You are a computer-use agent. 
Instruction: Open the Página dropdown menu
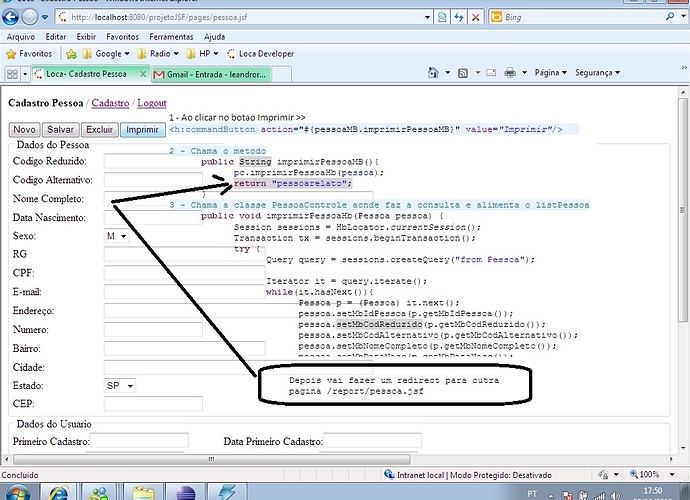click(550, 73)
